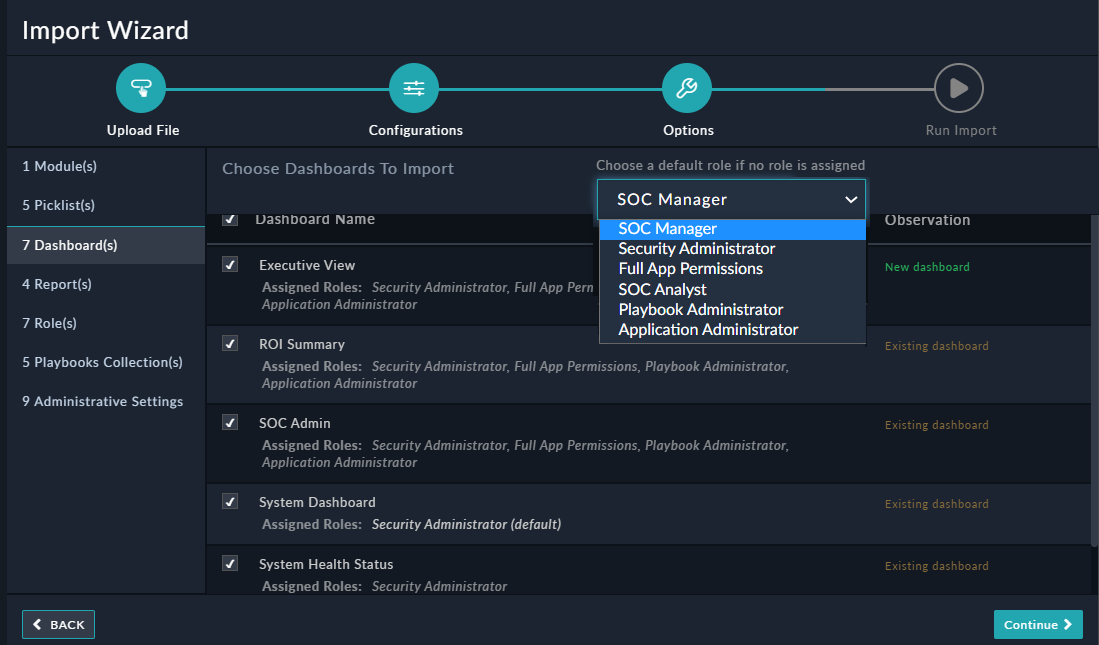Open the default role dropdown
Viewport: 1099px width, 645px height.
[x=731, y=199]
